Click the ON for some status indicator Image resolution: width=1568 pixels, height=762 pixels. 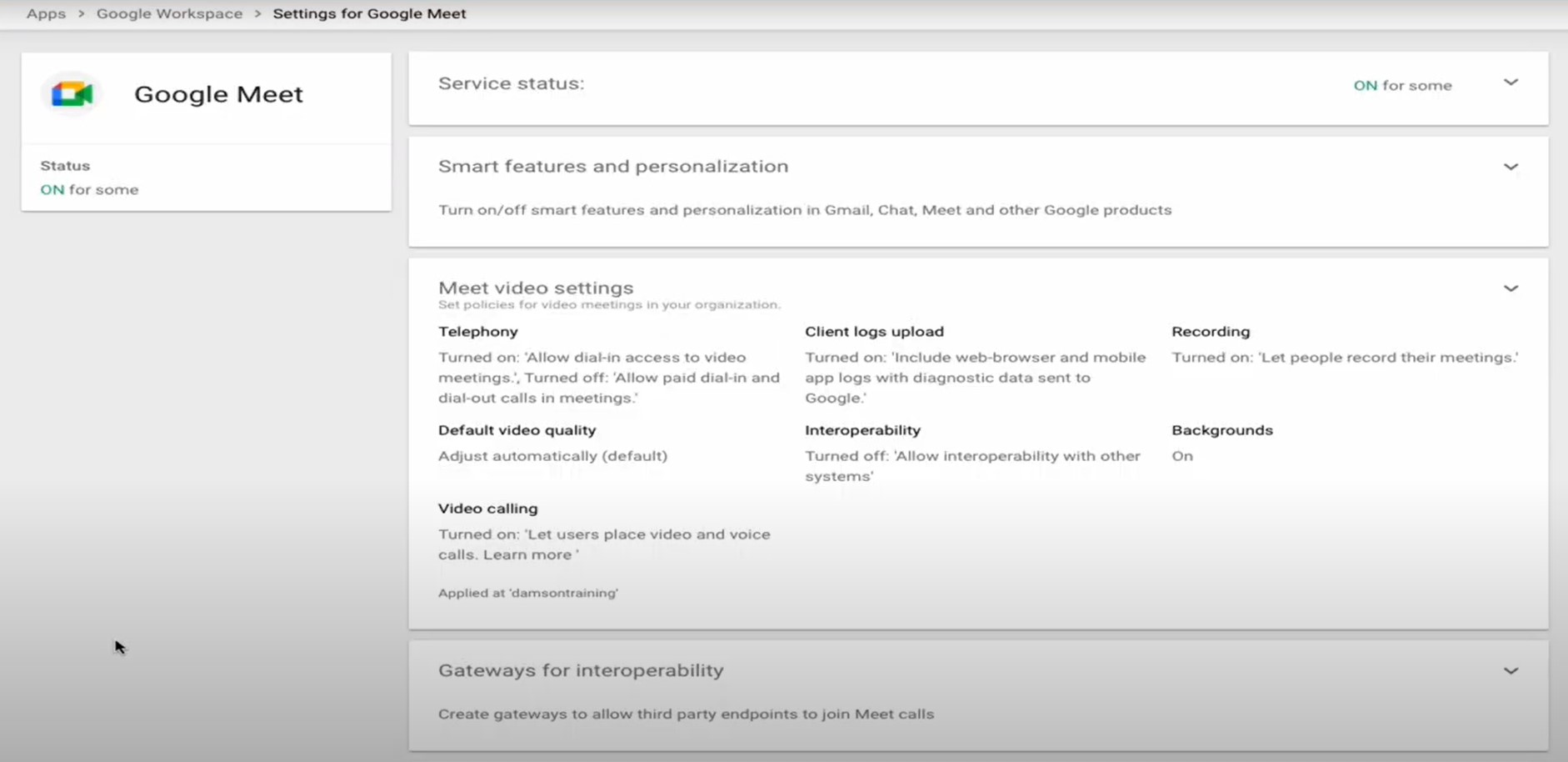click(x=1403, y=84)
